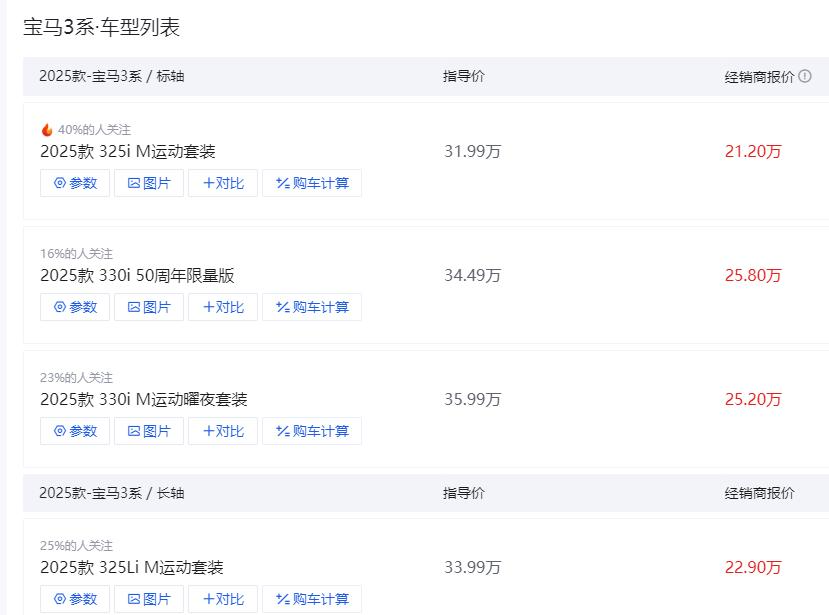Open 购车计算 for 325i M运动套装

pos(312,183)
